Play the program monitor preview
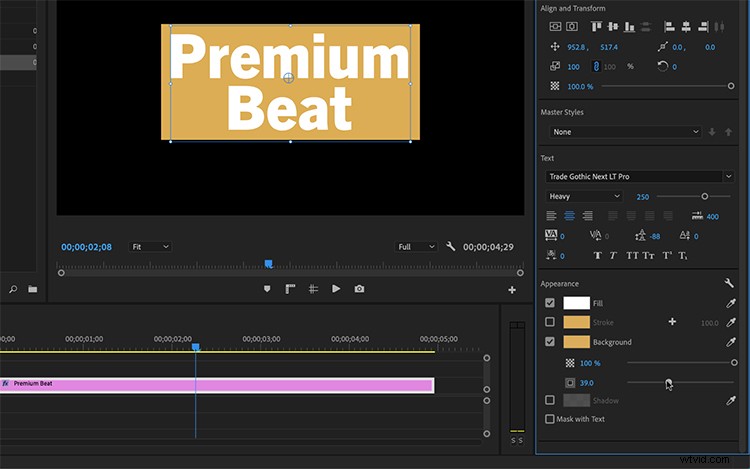 (x=336, y=289)
